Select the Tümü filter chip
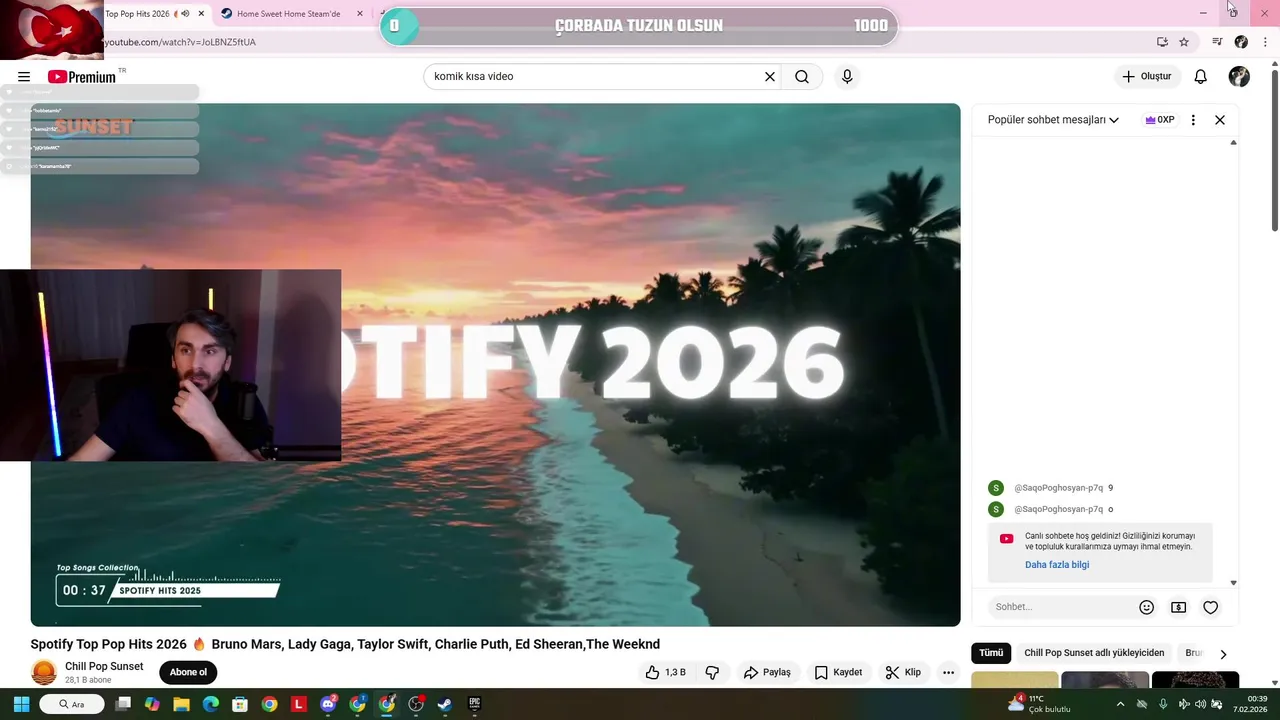The width and height of the screenshot is (1280, 720). [991, 653]
